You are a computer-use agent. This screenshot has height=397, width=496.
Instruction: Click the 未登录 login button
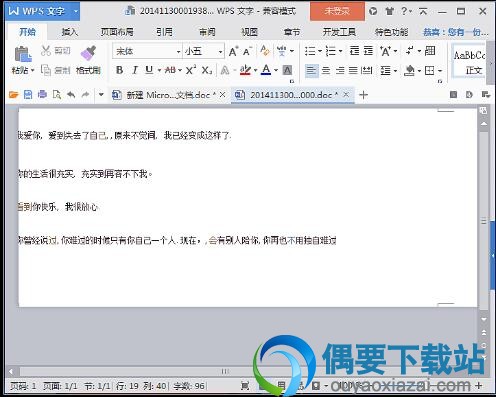(x=337, y=11)
